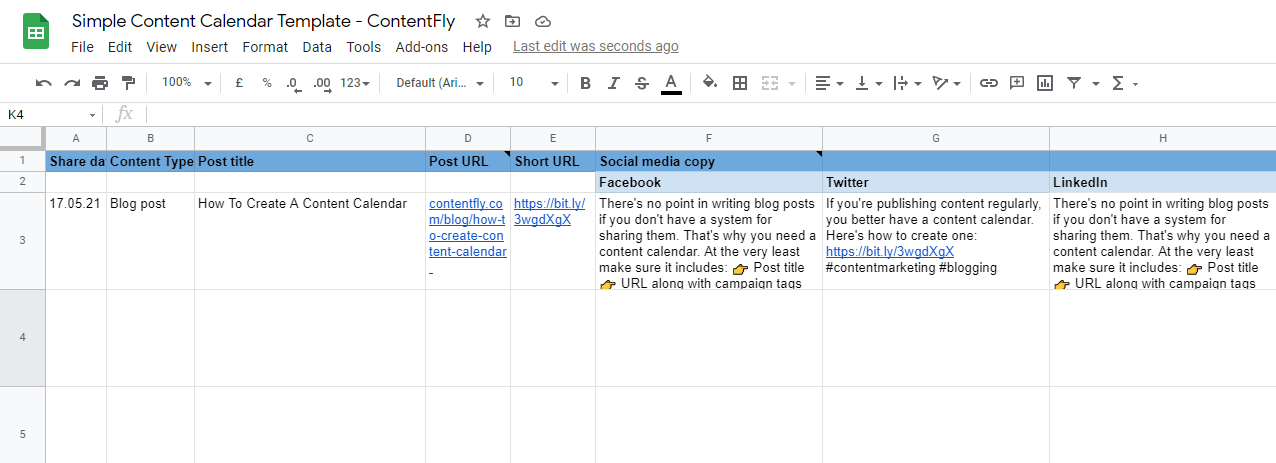Open the name box dropdown arrow
The height and width of the screenshot is (463, 1276).
[x=93, y=115]
